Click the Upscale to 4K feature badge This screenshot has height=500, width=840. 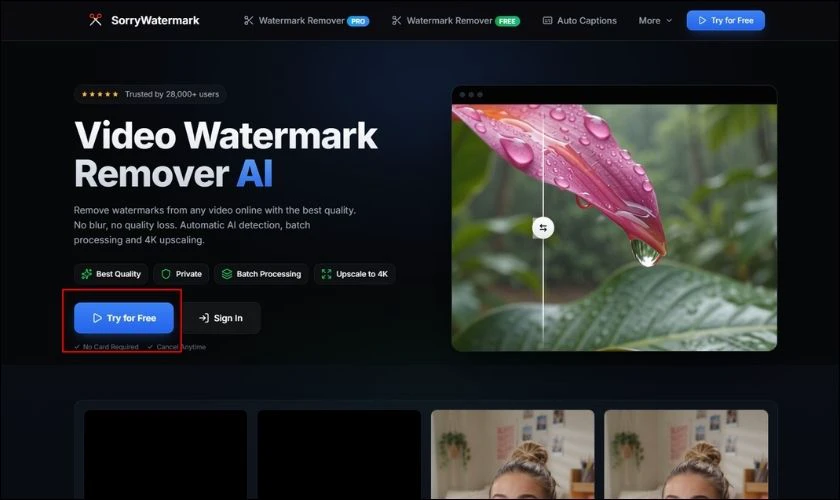coord(355,274)
